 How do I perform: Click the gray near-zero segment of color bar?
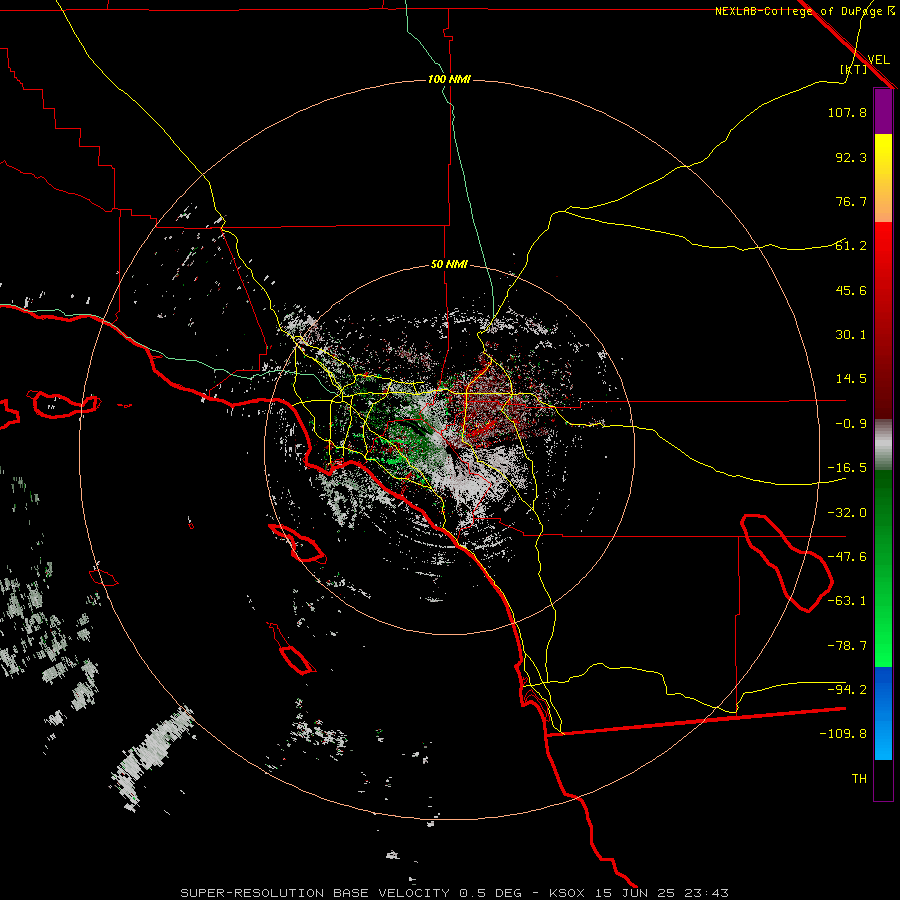pyautogui.click(x=883, y=445)
